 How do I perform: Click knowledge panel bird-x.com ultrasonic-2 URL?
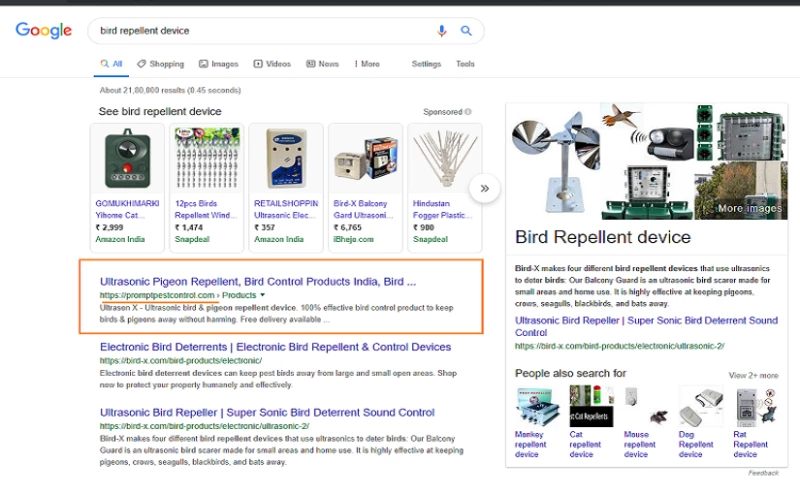(x=619, y=346)
